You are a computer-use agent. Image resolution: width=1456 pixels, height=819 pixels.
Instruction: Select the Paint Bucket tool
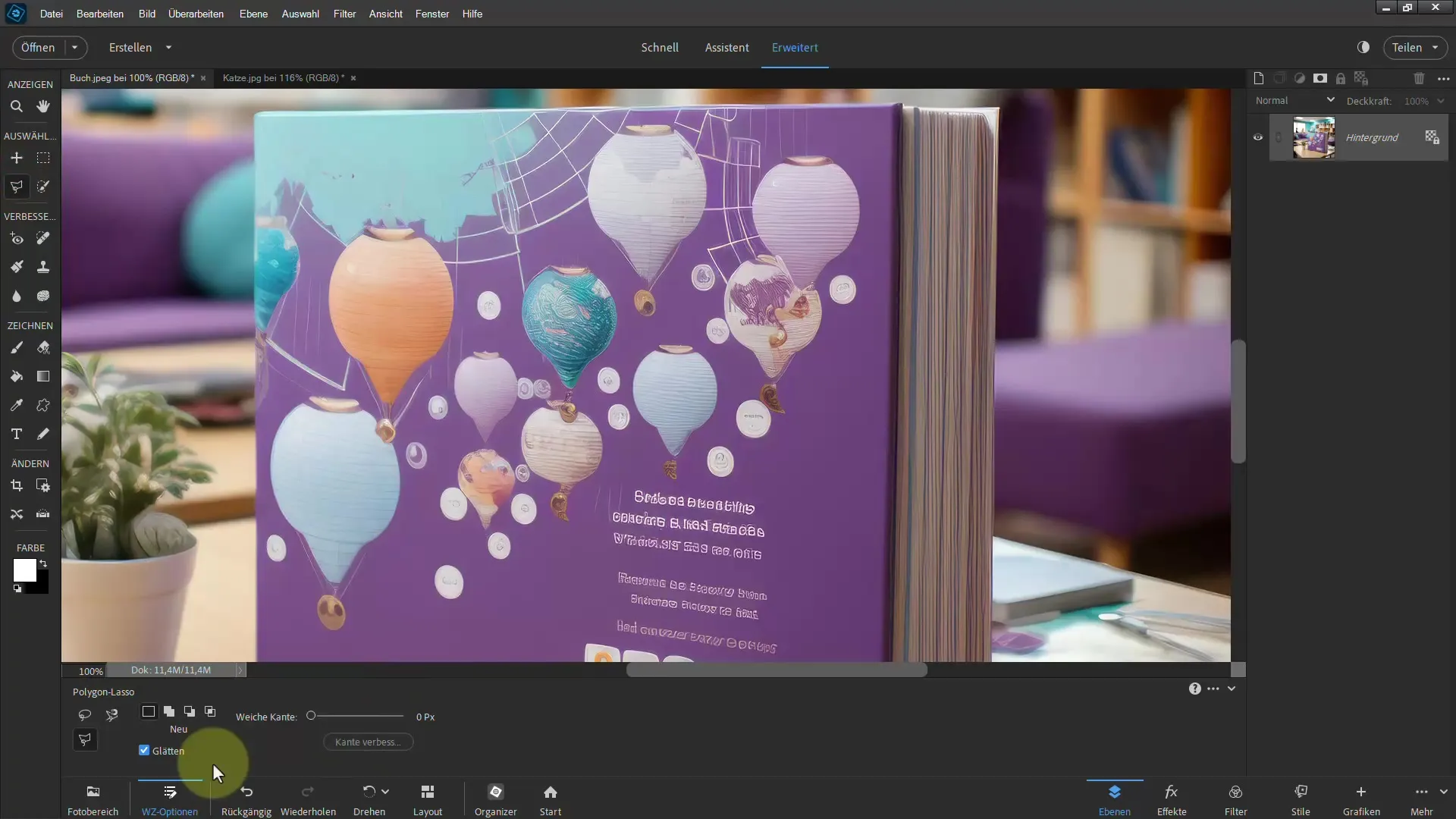click(x=16, y=376)
